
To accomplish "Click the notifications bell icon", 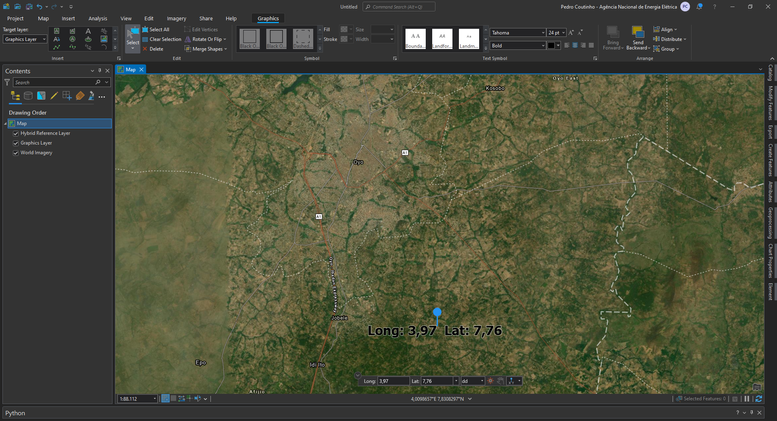I will coord(699,6).
